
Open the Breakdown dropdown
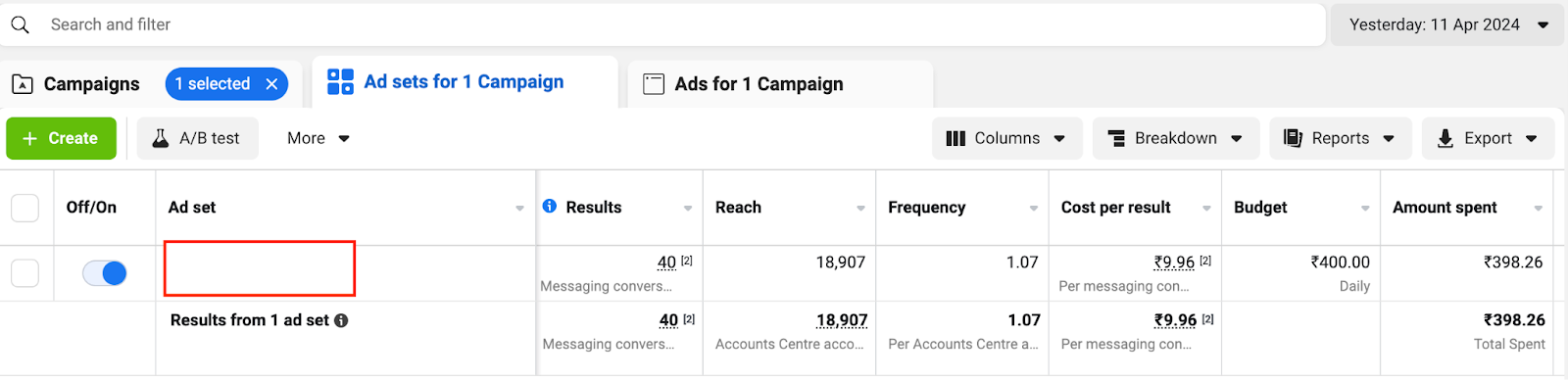coord(1176,138)
